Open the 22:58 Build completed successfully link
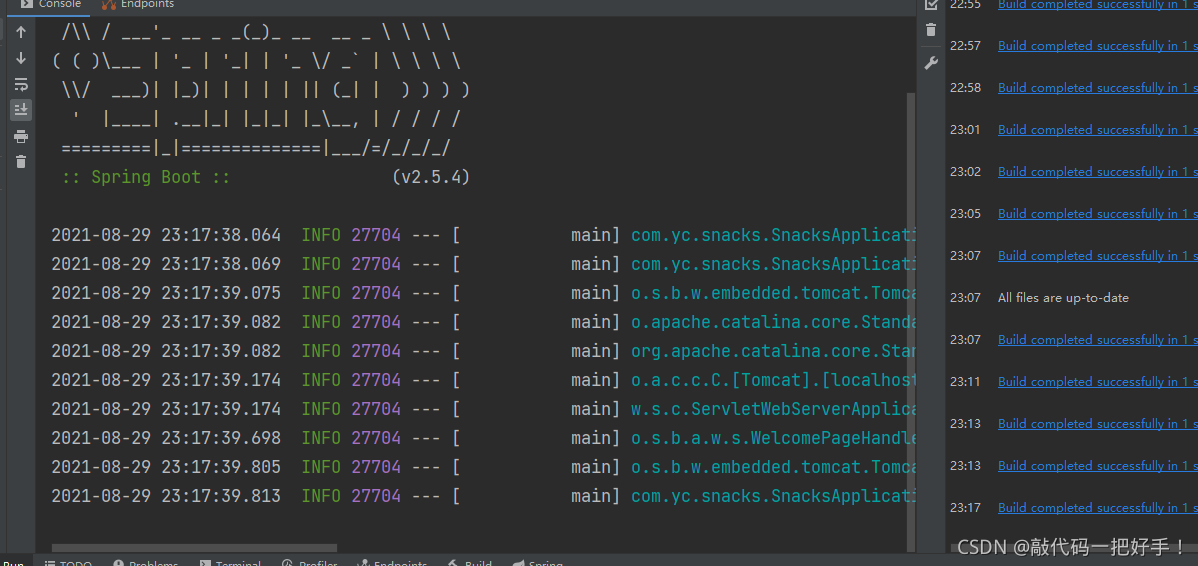The height and width of the screenshot is (566, 1198). point(1098,88)
